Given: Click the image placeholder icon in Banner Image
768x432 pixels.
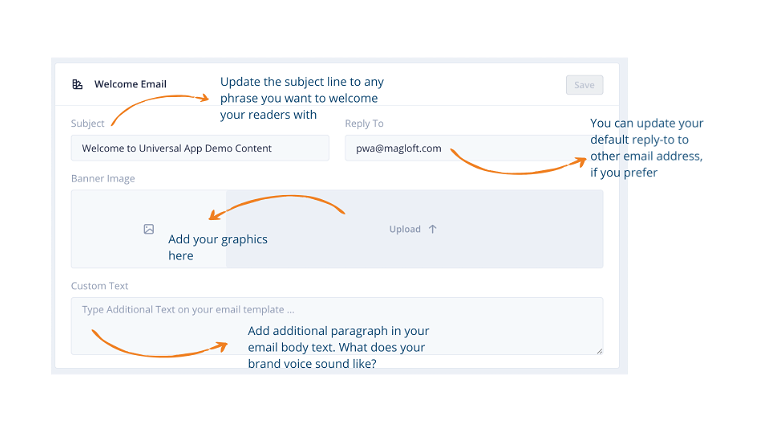Looking at the screenshot, I should 149,229.
